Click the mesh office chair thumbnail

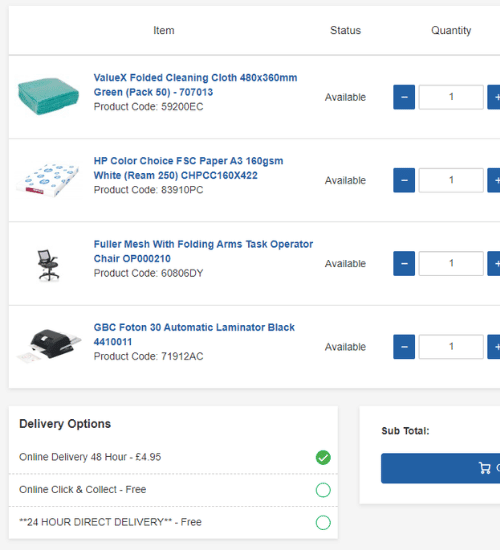coord(48,265)
